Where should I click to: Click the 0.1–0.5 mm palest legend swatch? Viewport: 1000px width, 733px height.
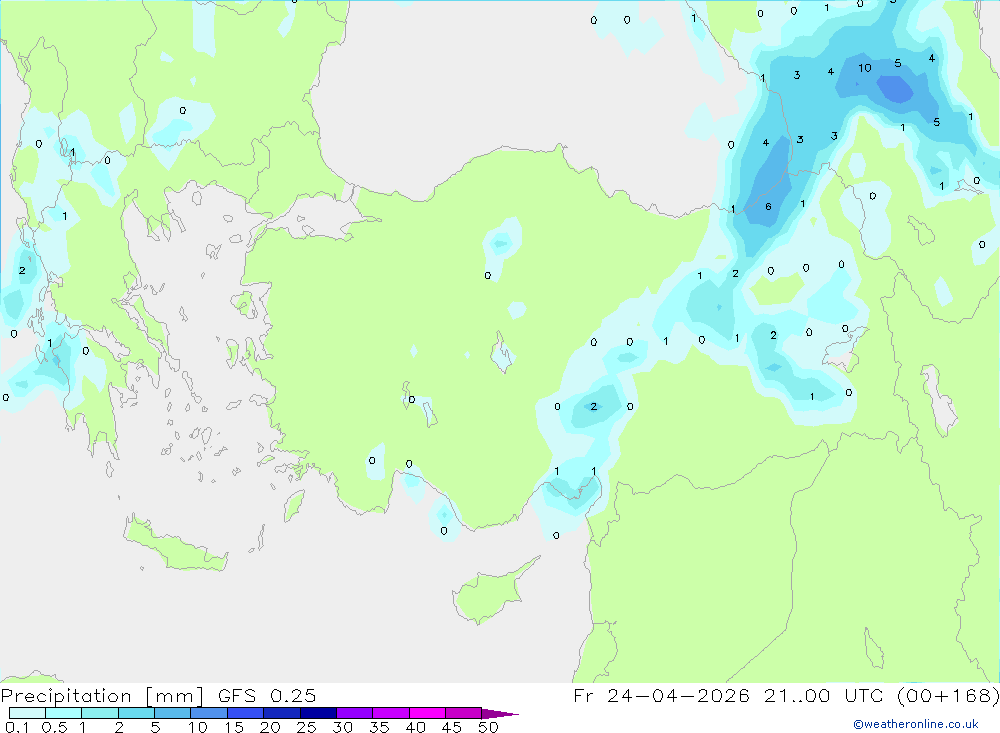pos(27,713)
